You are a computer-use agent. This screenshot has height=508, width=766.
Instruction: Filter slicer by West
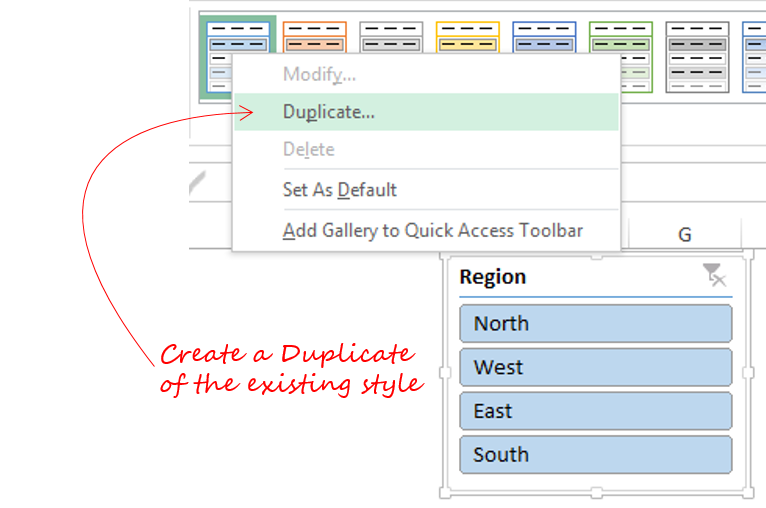596,367
